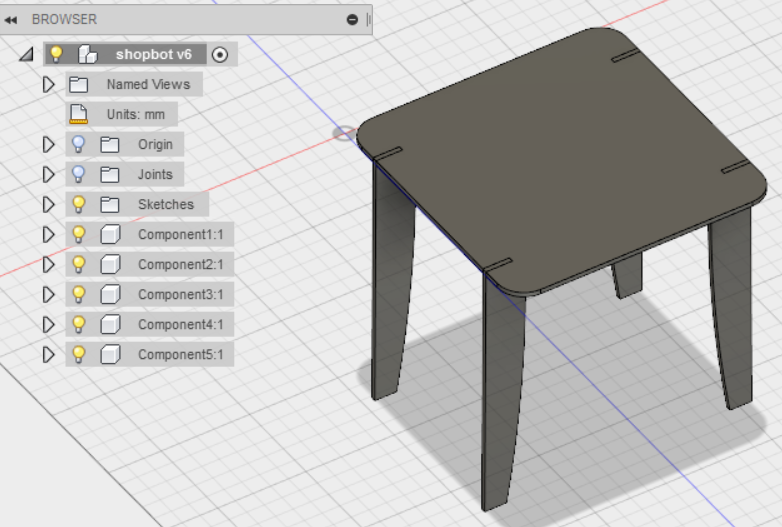Click the Sketches folder icon
Viewport: 782px width, 527px height.
point(110,204)
